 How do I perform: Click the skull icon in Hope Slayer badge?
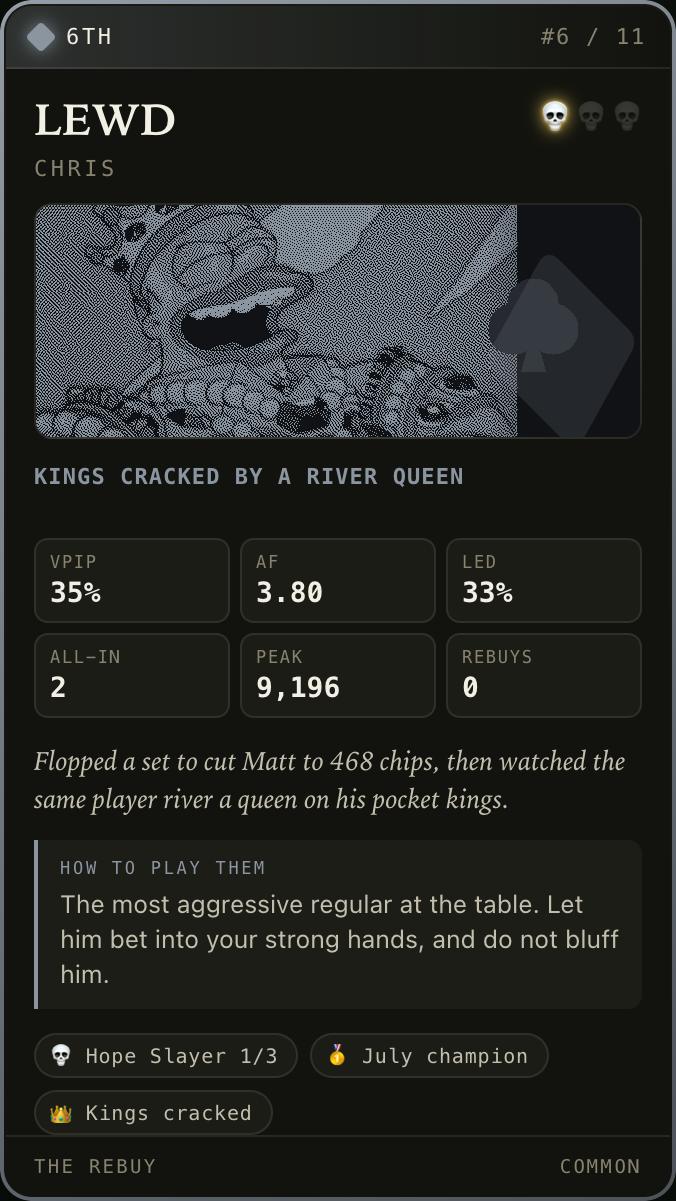[x=61, y=1056]
